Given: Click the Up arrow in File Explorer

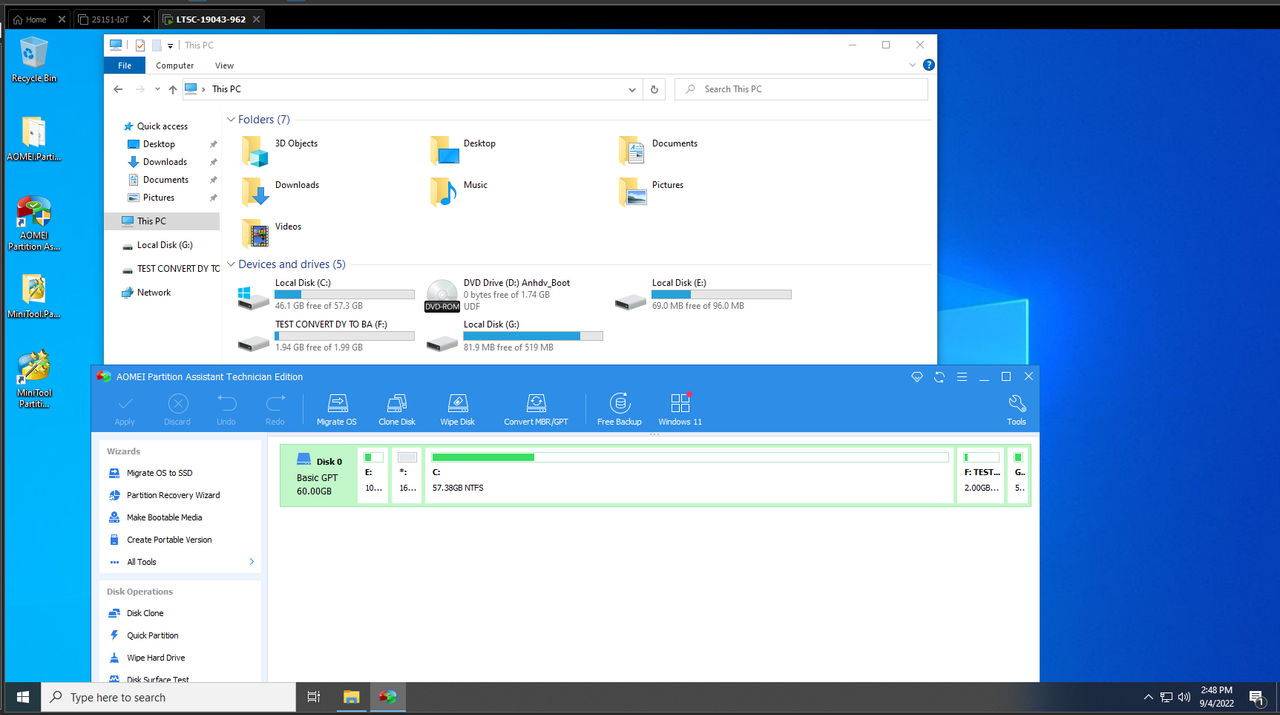Looking at the screenshot, I should point(172,89).
